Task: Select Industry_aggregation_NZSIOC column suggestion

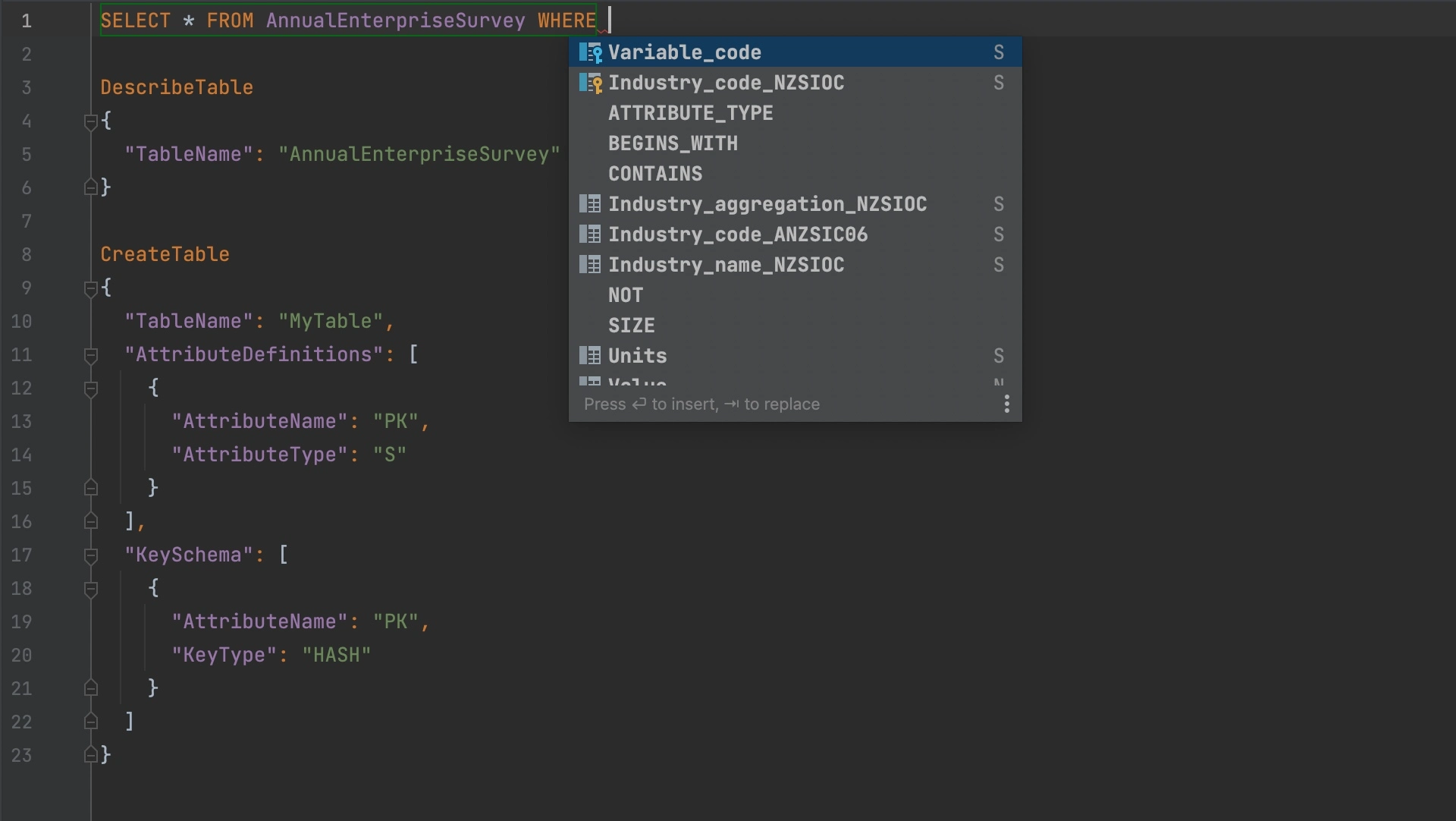Action: point(795,204)
